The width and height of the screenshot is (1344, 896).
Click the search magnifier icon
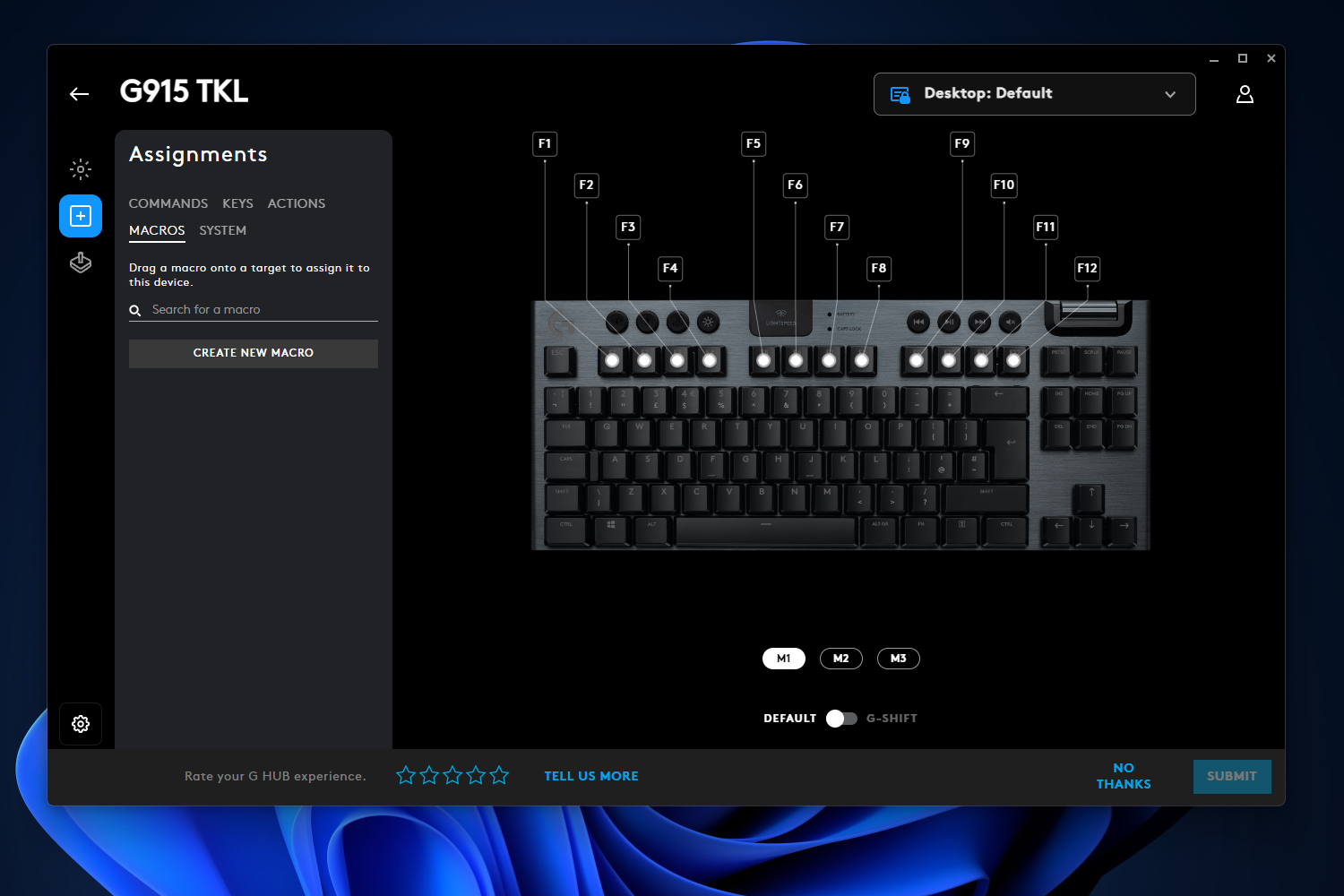click(135, 310)
